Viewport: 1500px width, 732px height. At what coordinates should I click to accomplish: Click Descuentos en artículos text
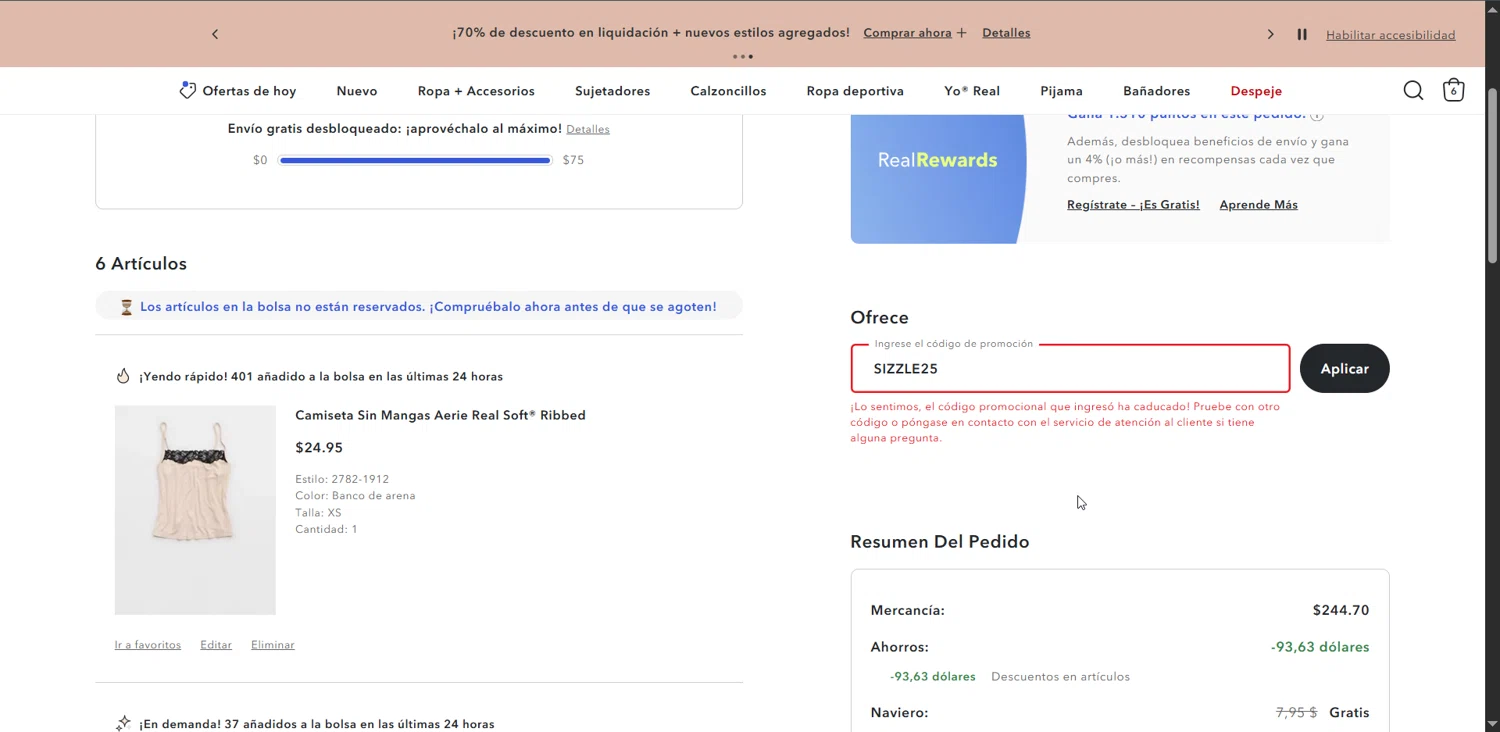coord(1060,677)
